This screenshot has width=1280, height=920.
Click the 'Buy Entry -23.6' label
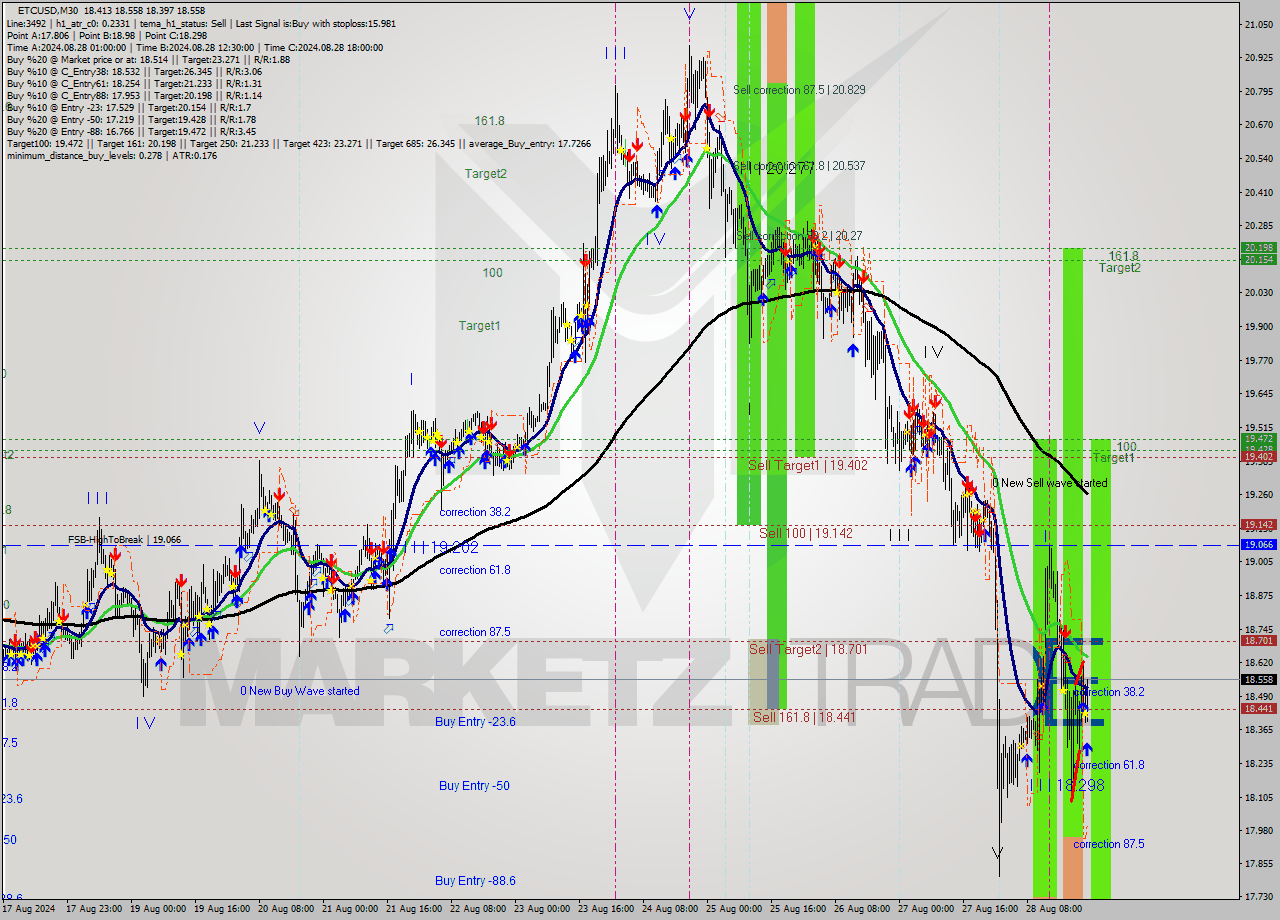[475, 721]
